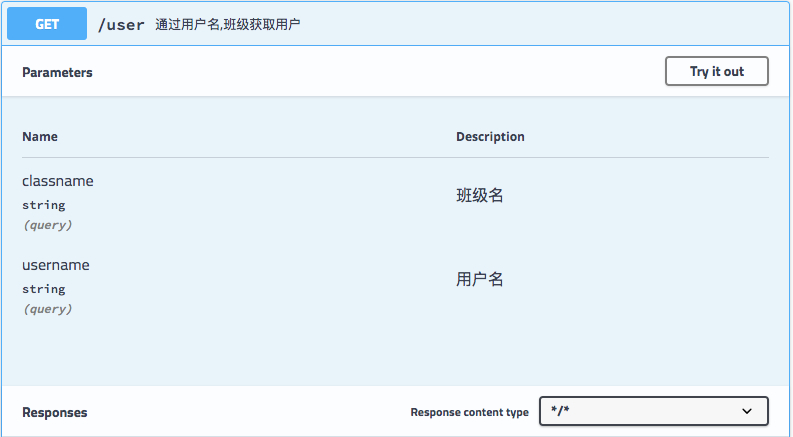Viewport: 793px width, 437px height.
Task: Click the classname parameter name
Action: pos(58,181)
